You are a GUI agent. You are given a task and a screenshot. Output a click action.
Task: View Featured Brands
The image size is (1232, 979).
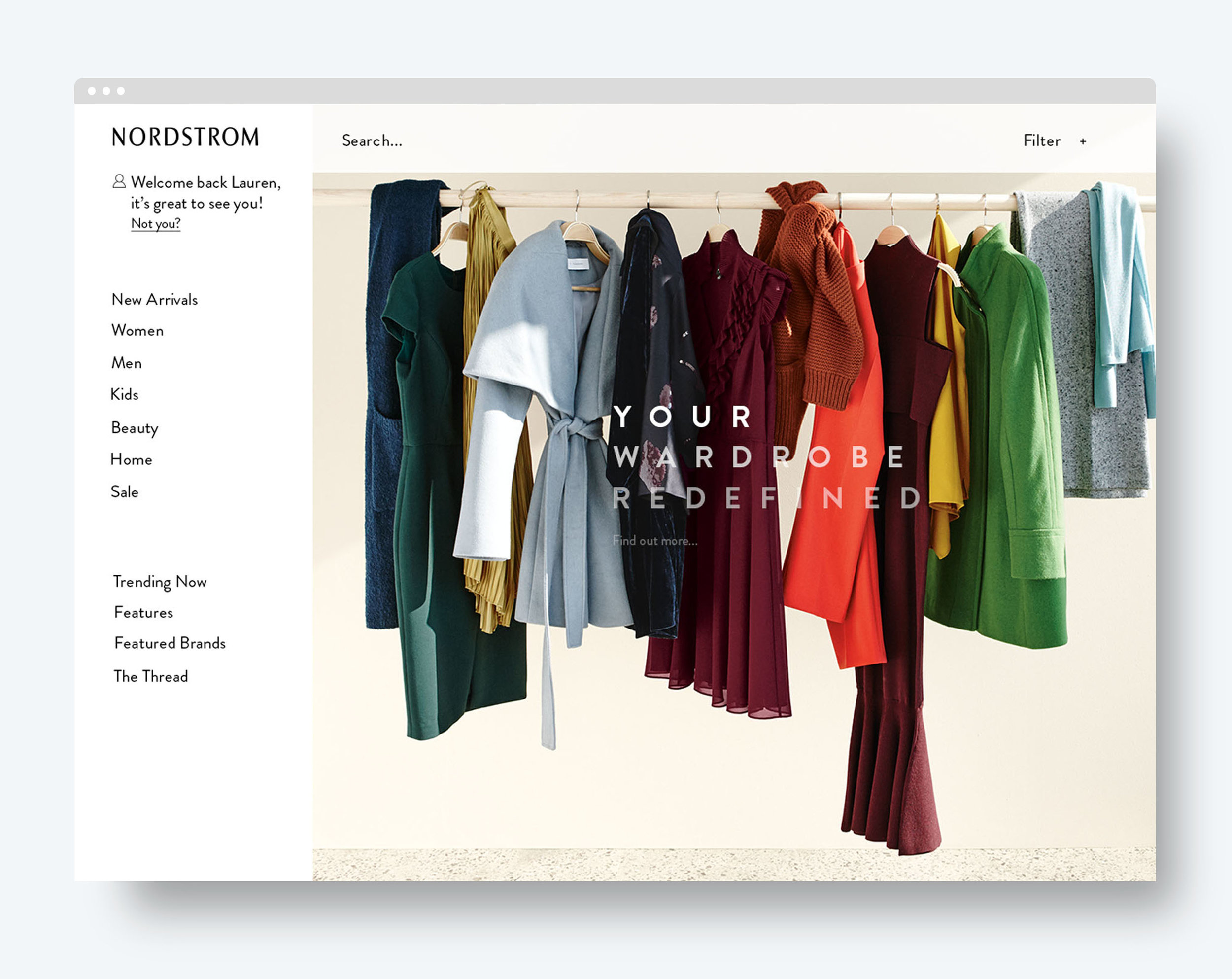170,643
